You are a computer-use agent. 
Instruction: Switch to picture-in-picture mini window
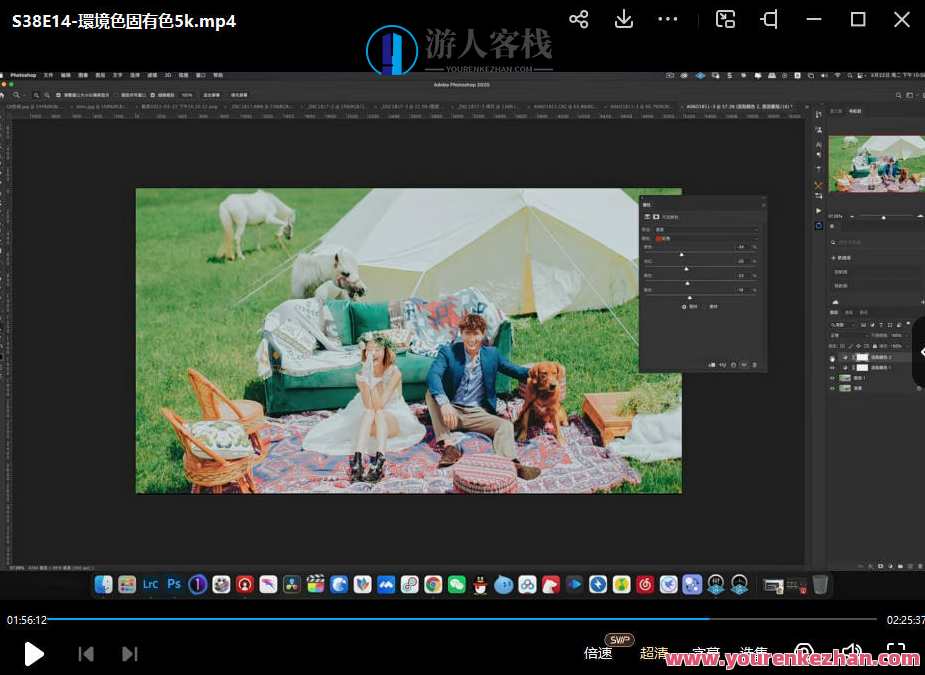(726, 19)
